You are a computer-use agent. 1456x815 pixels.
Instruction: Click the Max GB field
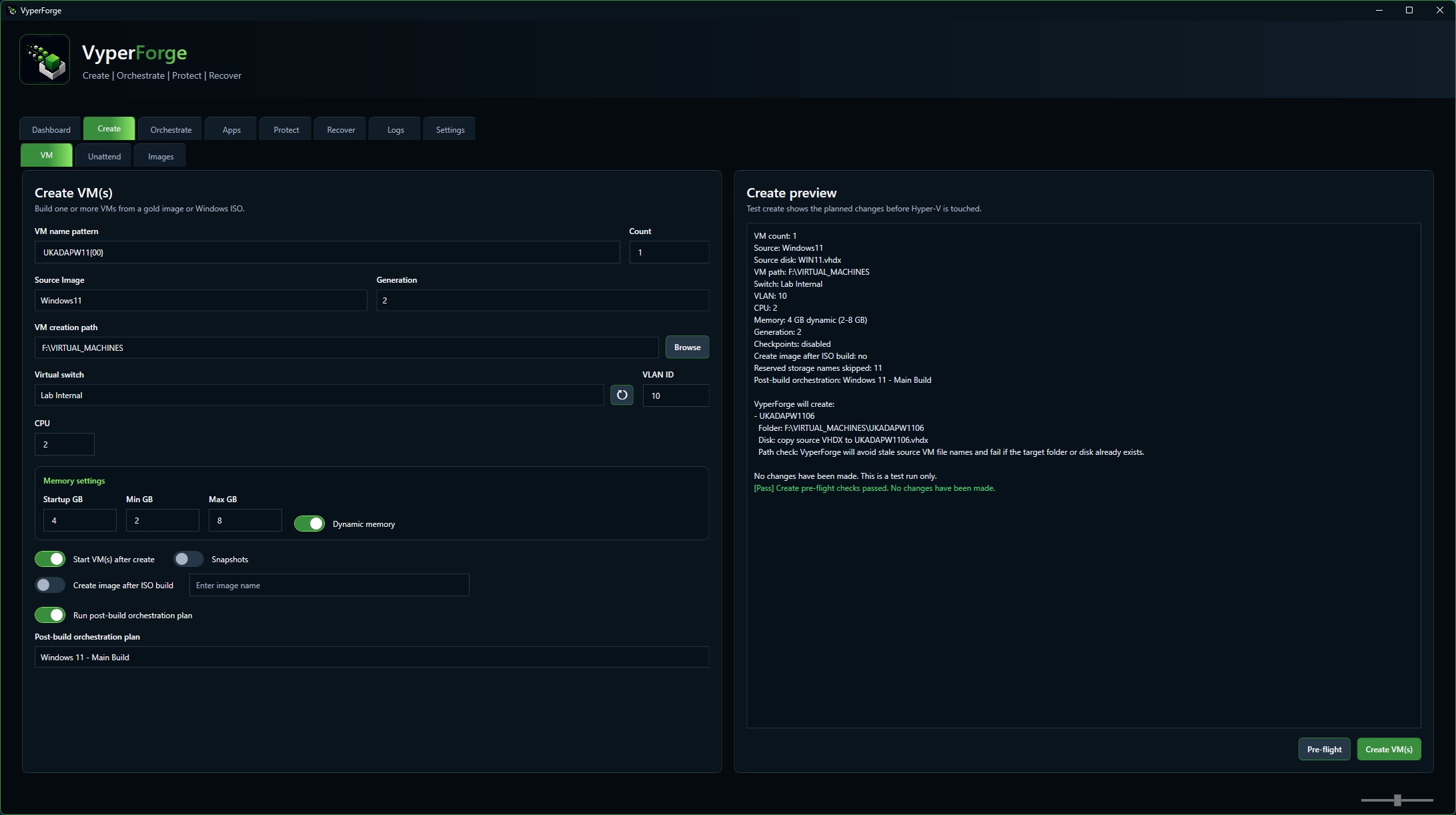(245, 520)
